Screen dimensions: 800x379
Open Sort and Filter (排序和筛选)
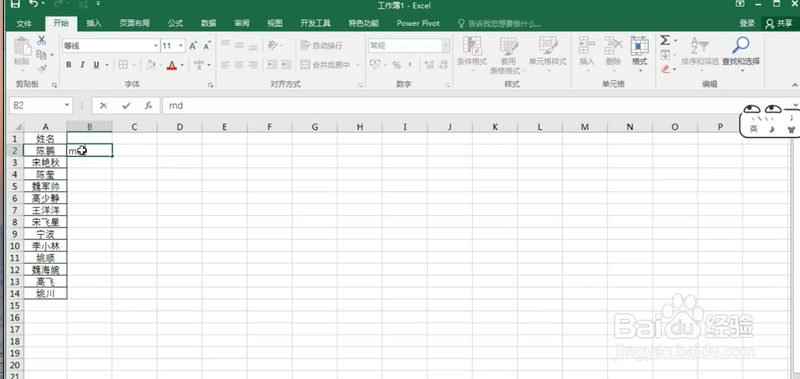[x=700, y=54]
